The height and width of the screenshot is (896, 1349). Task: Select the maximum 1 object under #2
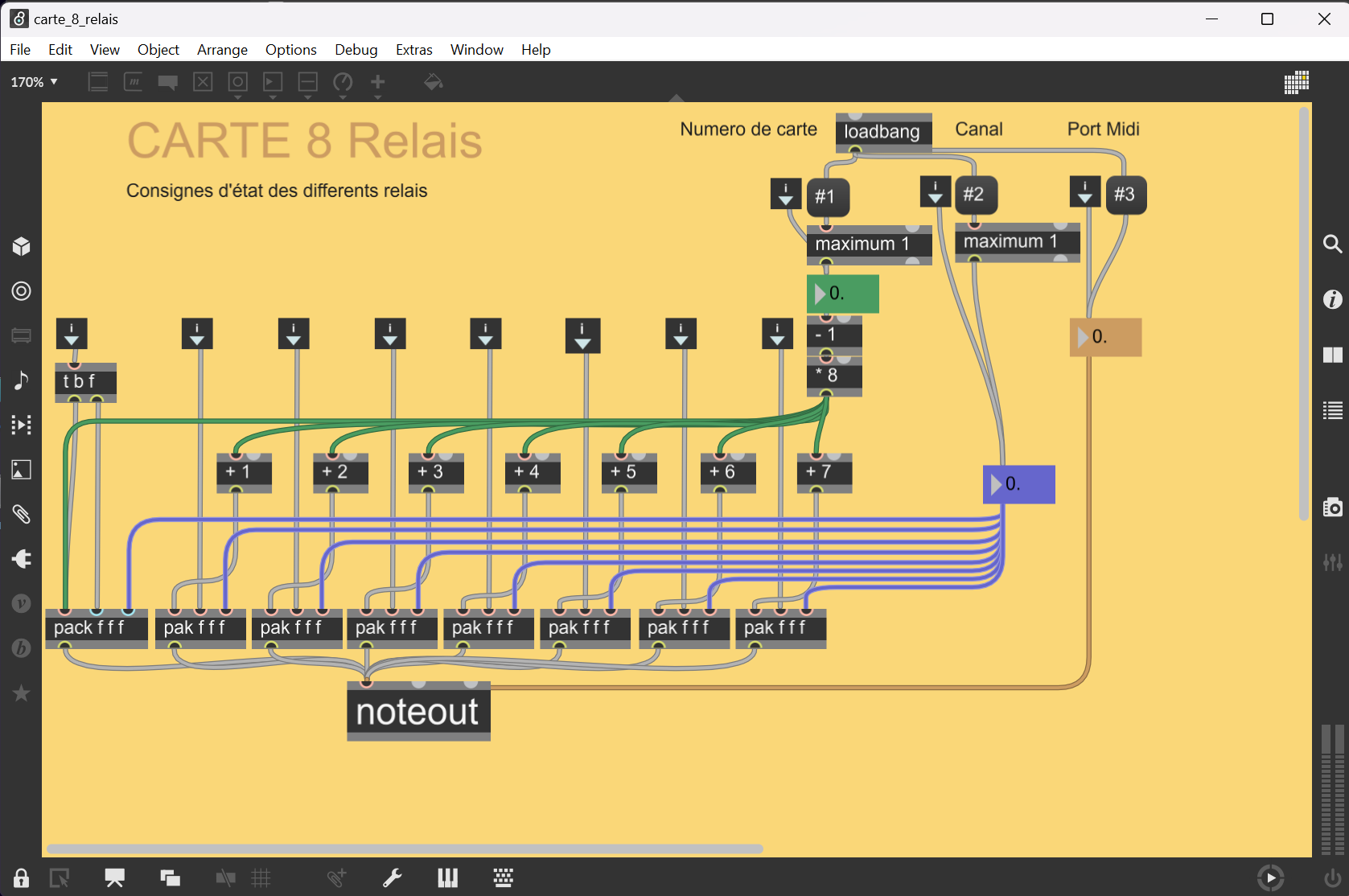(1018, 242)
